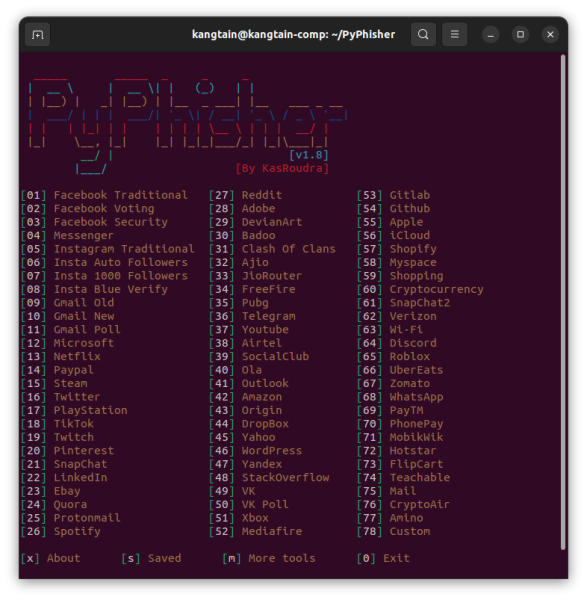Click the 'Reddit' entry
Viewport: 587px width, 600px height.
tap(262, 195)
